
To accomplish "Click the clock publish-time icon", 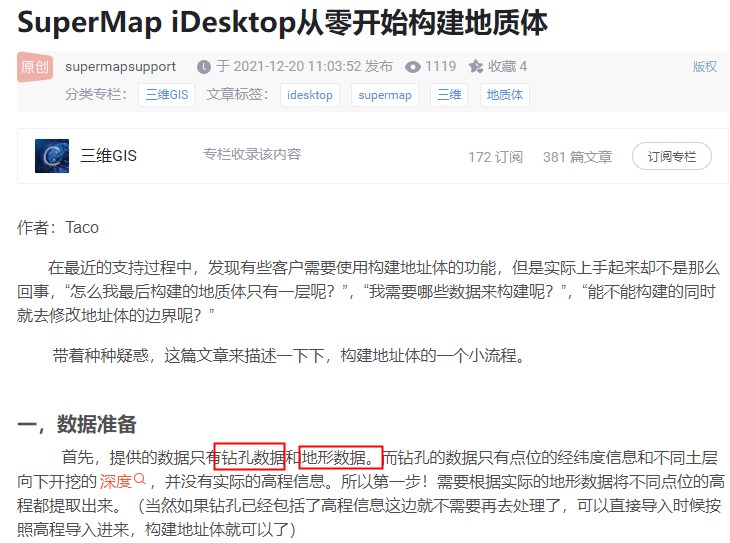I will pos(204,67).
